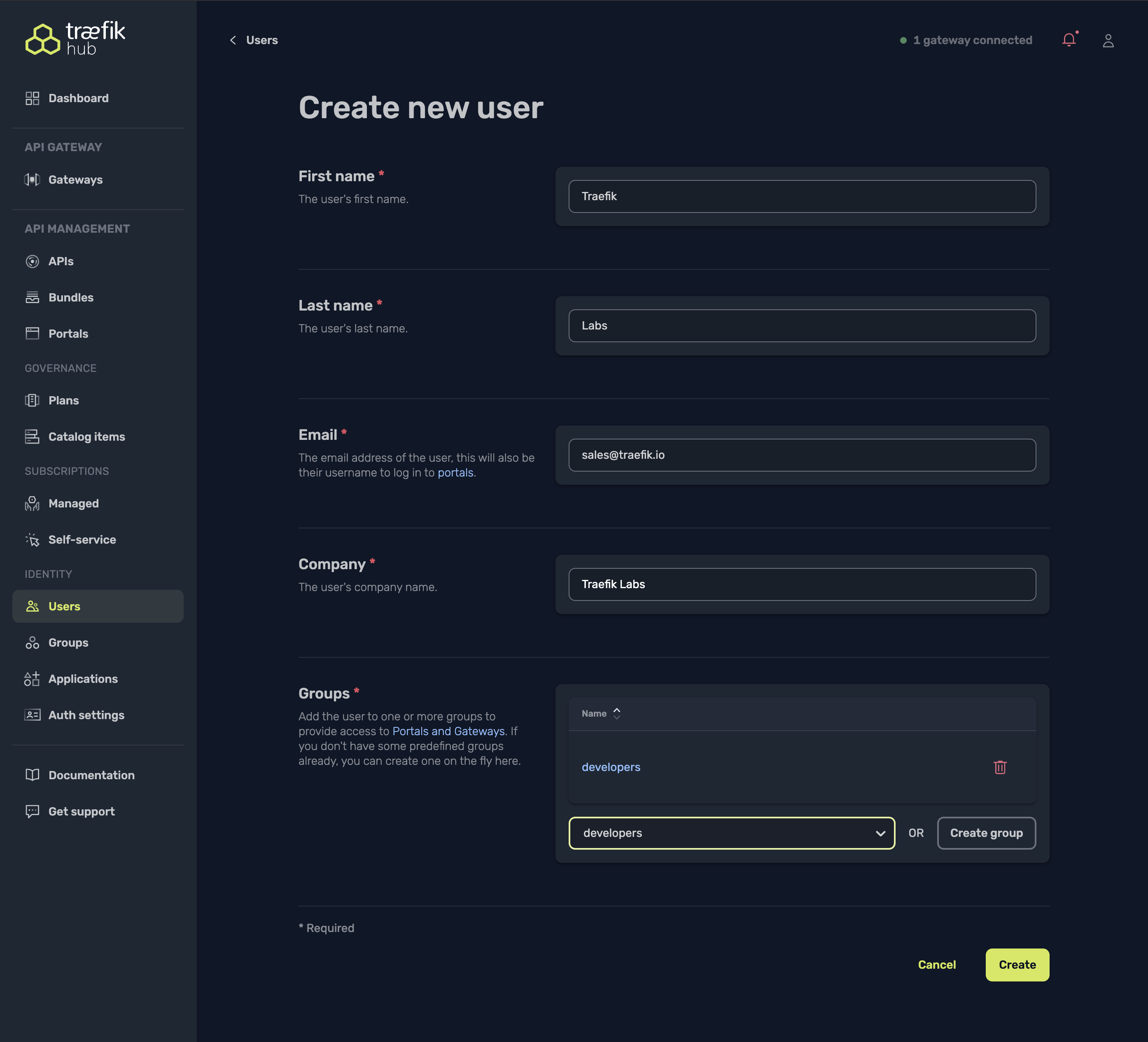Click the Self-service cursor icon
Screen dimensions: 1148x1042
[33, 540]
